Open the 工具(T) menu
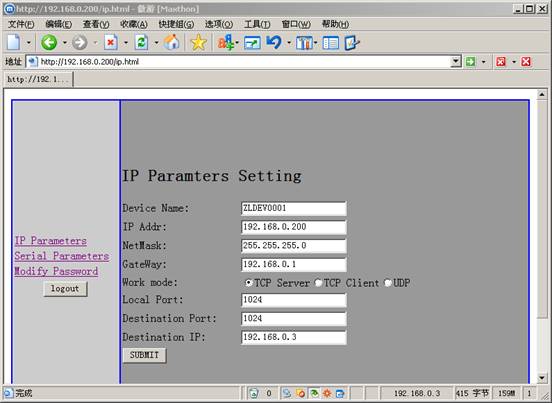Image resolution: width=552 pixels, height=403 pixels. click(x=257, y=24)
